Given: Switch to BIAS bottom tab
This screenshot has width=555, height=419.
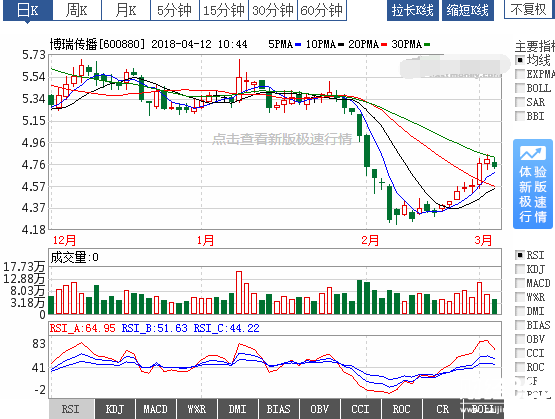Looking at the screenshot, I should (x=279, y=409).
